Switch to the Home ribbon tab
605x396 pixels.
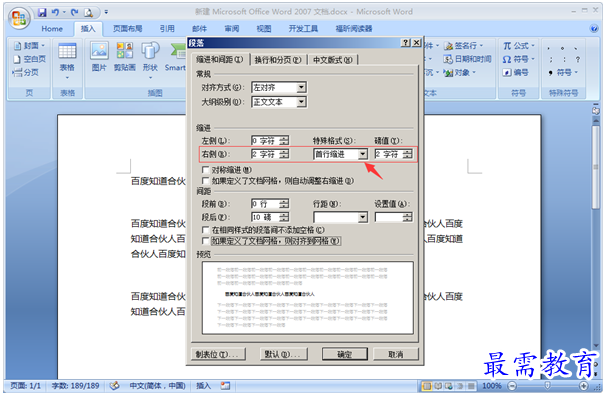click(52, 29)
